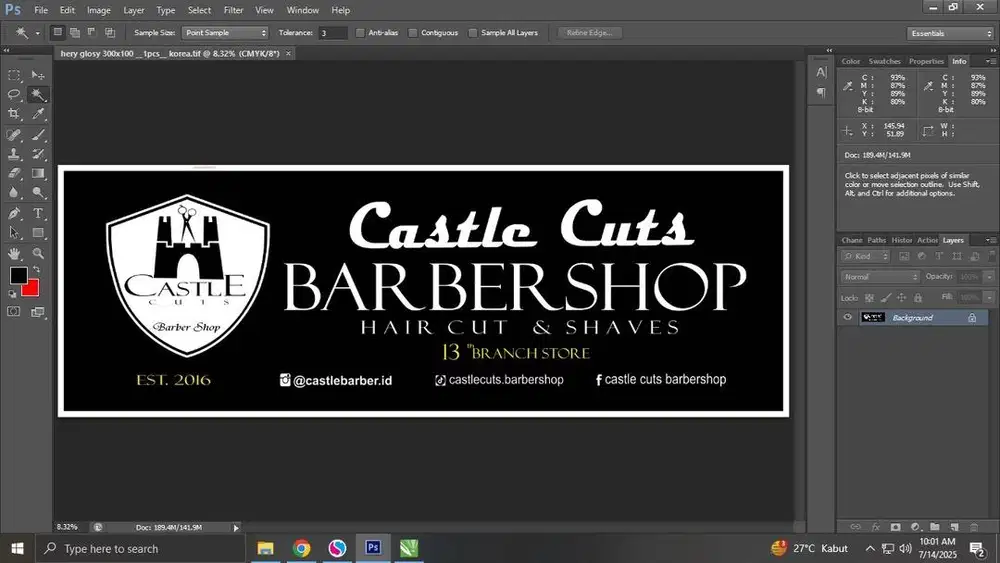Select the Dodge tool
This screenshot has width=1000, height=563.
(x=38, y=193)
